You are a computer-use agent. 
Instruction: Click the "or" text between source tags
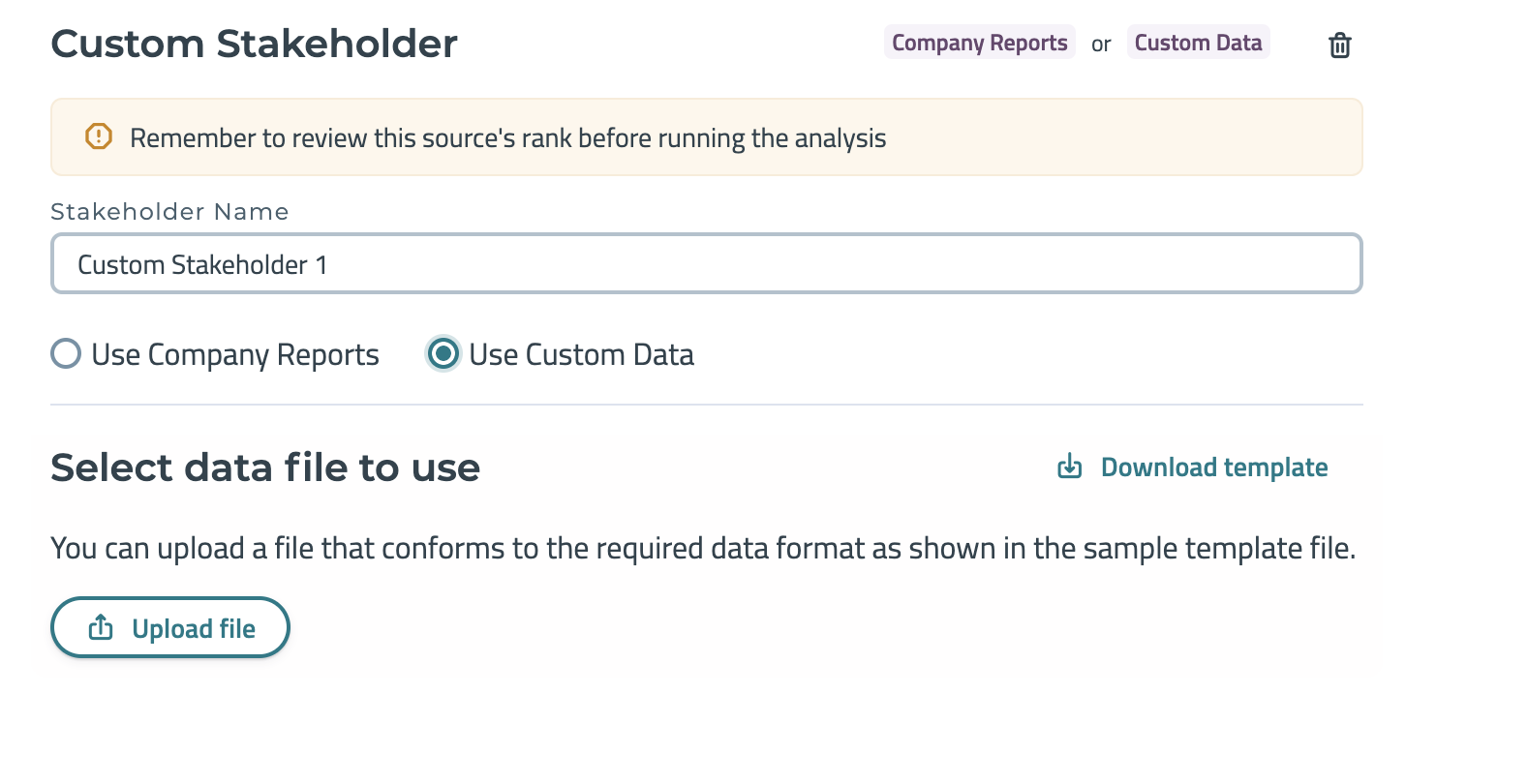1101,45
